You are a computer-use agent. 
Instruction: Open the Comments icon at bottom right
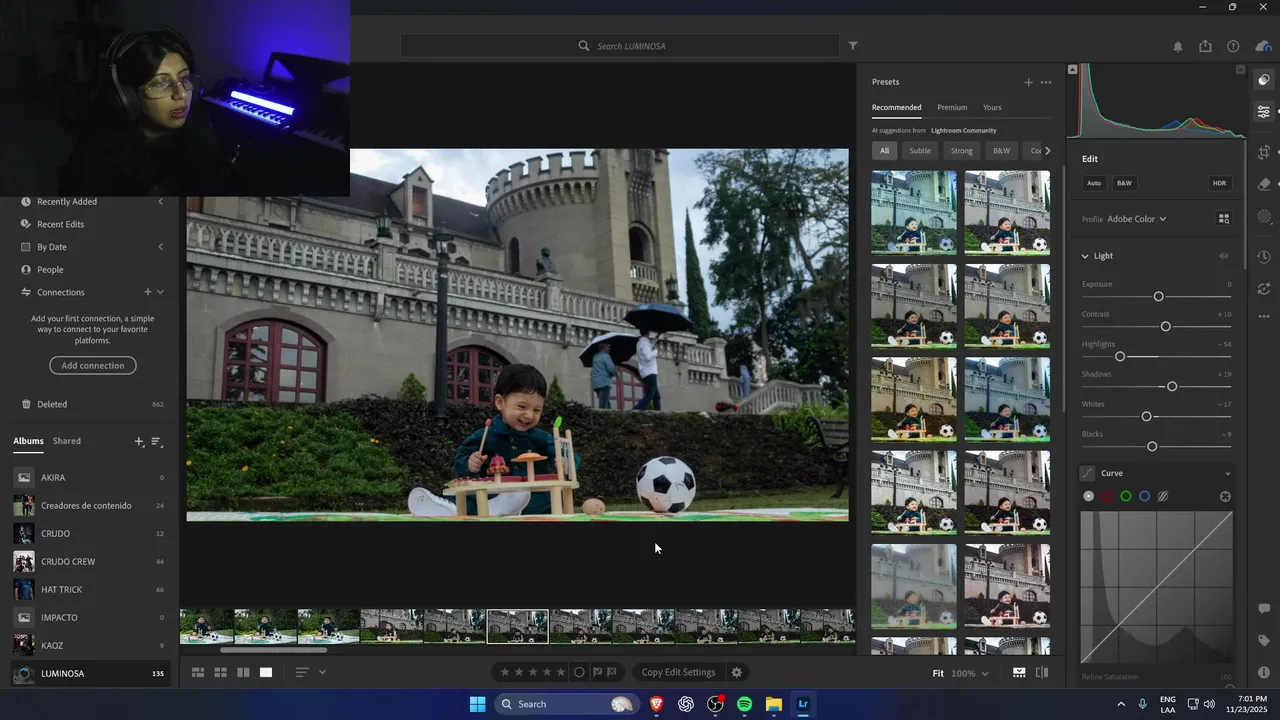(x=1264, y=609)
